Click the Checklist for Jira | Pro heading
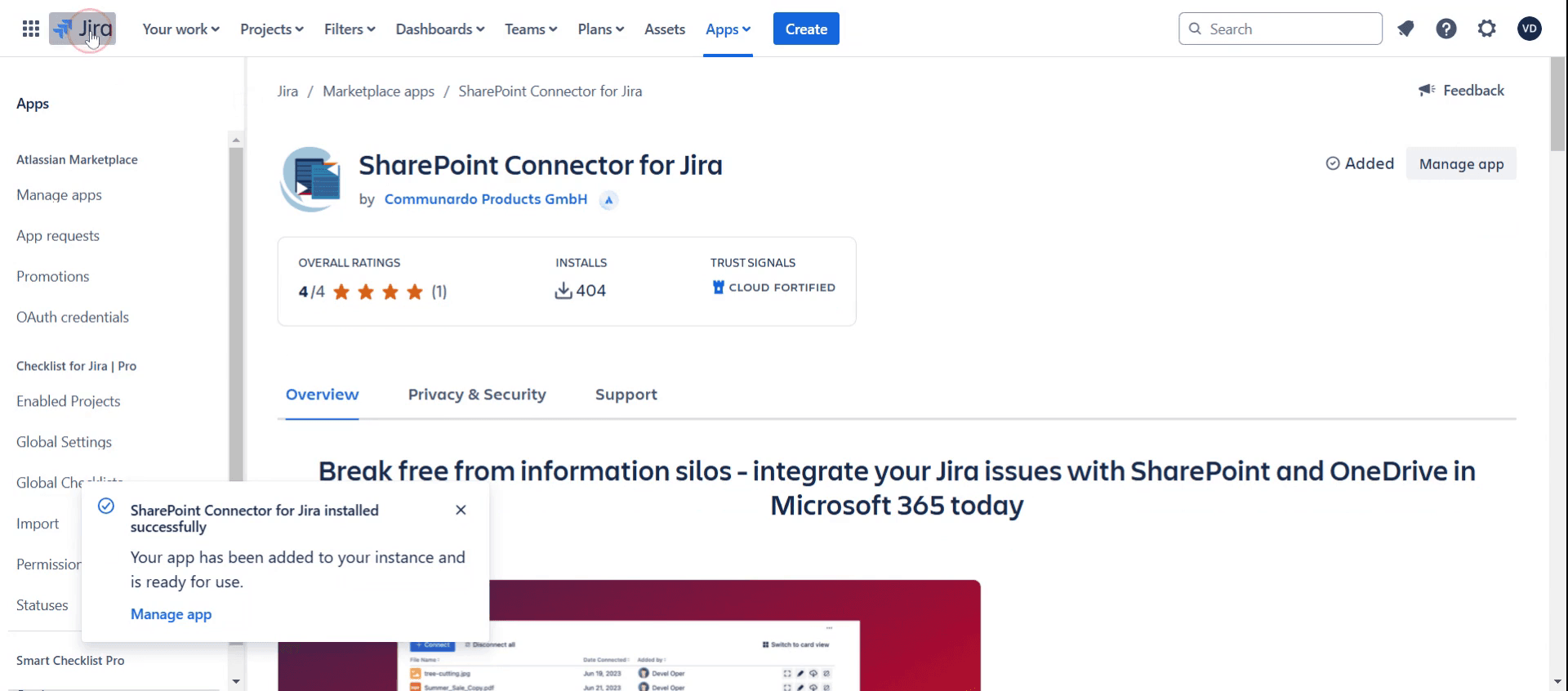The width and height of the screenshot is (1568, 691). [x=76, y=366]
